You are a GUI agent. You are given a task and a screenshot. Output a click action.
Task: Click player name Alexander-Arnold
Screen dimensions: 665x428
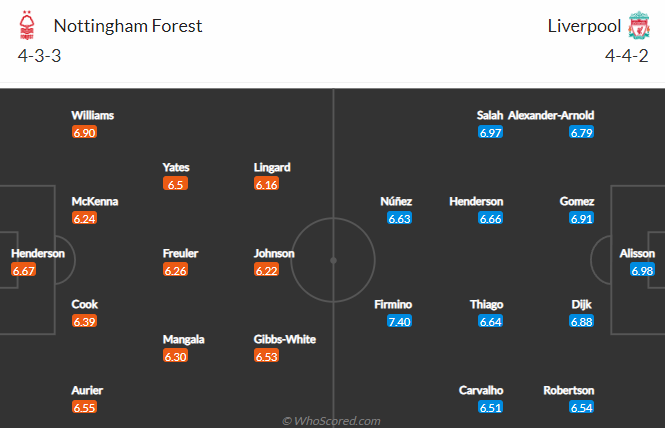click(551, 115)
